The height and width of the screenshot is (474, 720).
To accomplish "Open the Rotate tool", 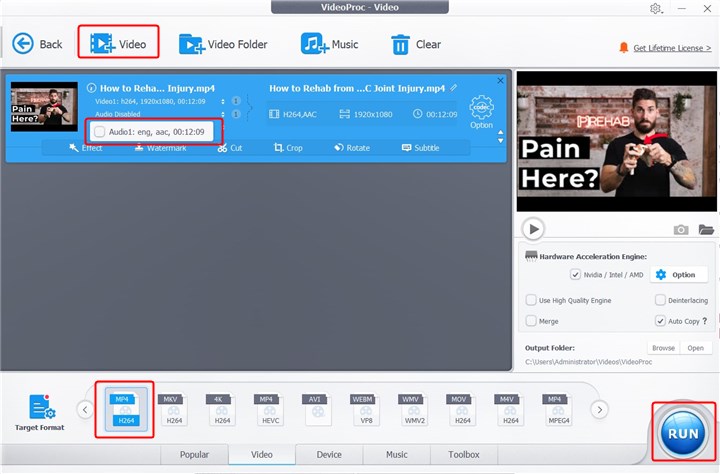I will (352, 147).
